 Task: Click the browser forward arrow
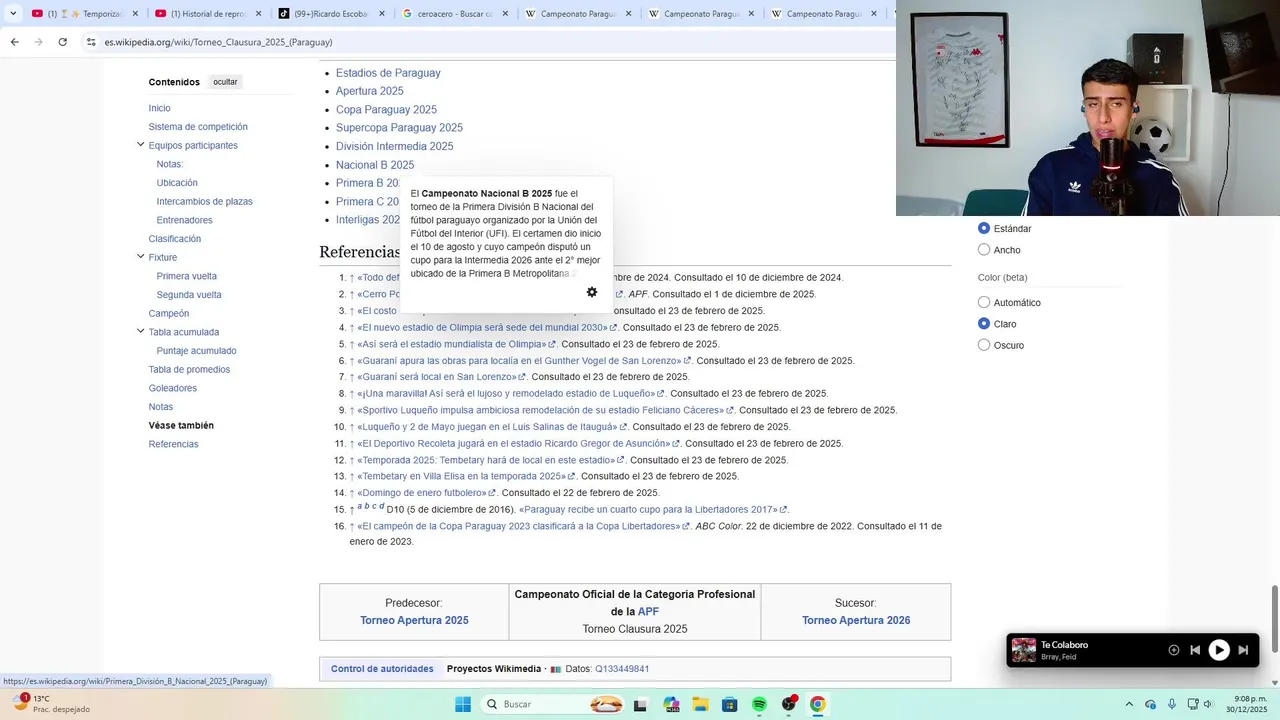(38, 42)
